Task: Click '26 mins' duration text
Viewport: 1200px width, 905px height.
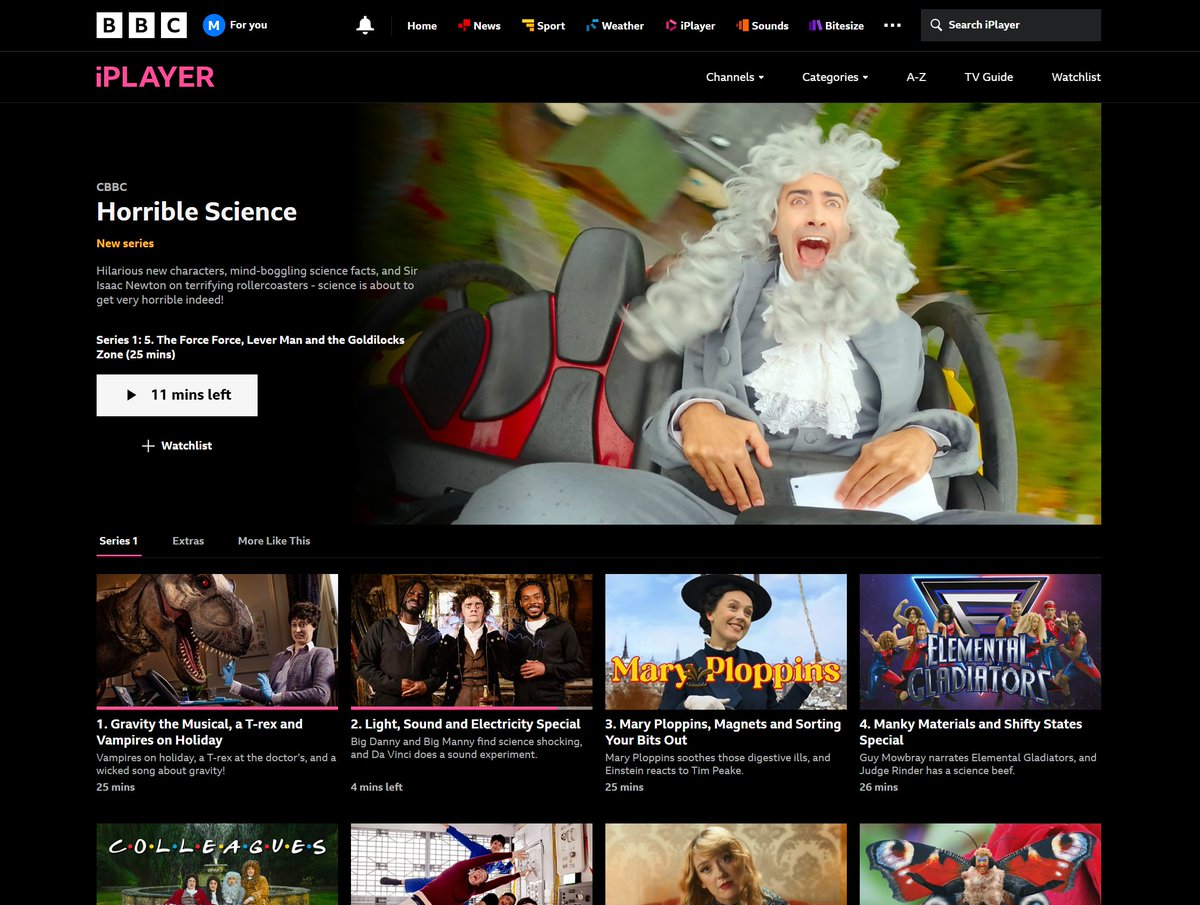Action: 879,787
